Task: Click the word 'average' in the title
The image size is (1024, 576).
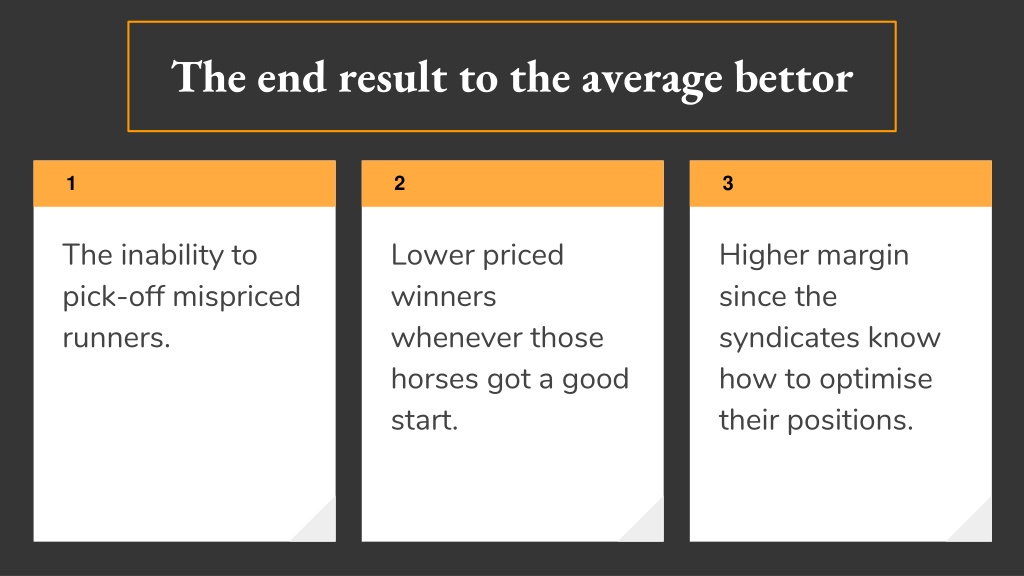Action: [652, 81]
